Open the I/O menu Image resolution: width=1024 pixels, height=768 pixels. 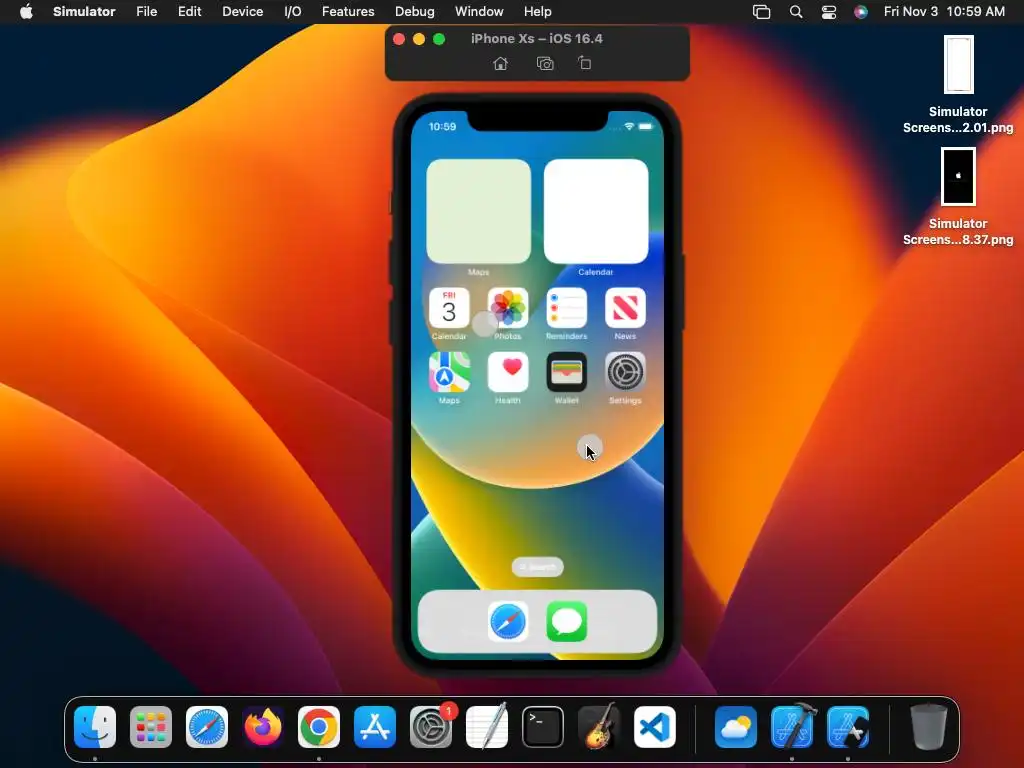pos(293,12)
